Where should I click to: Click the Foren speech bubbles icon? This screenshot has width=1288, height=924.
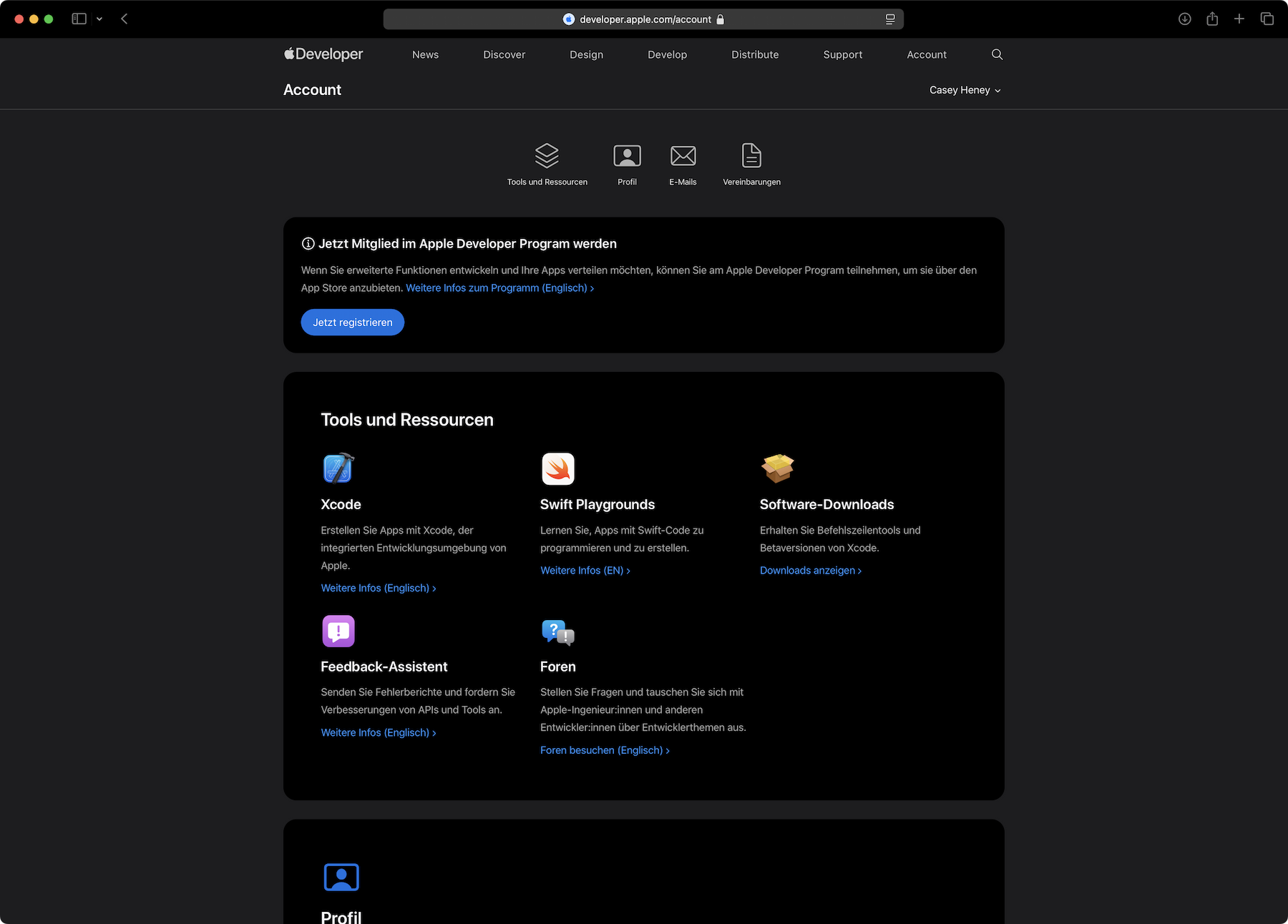[558, 632]
